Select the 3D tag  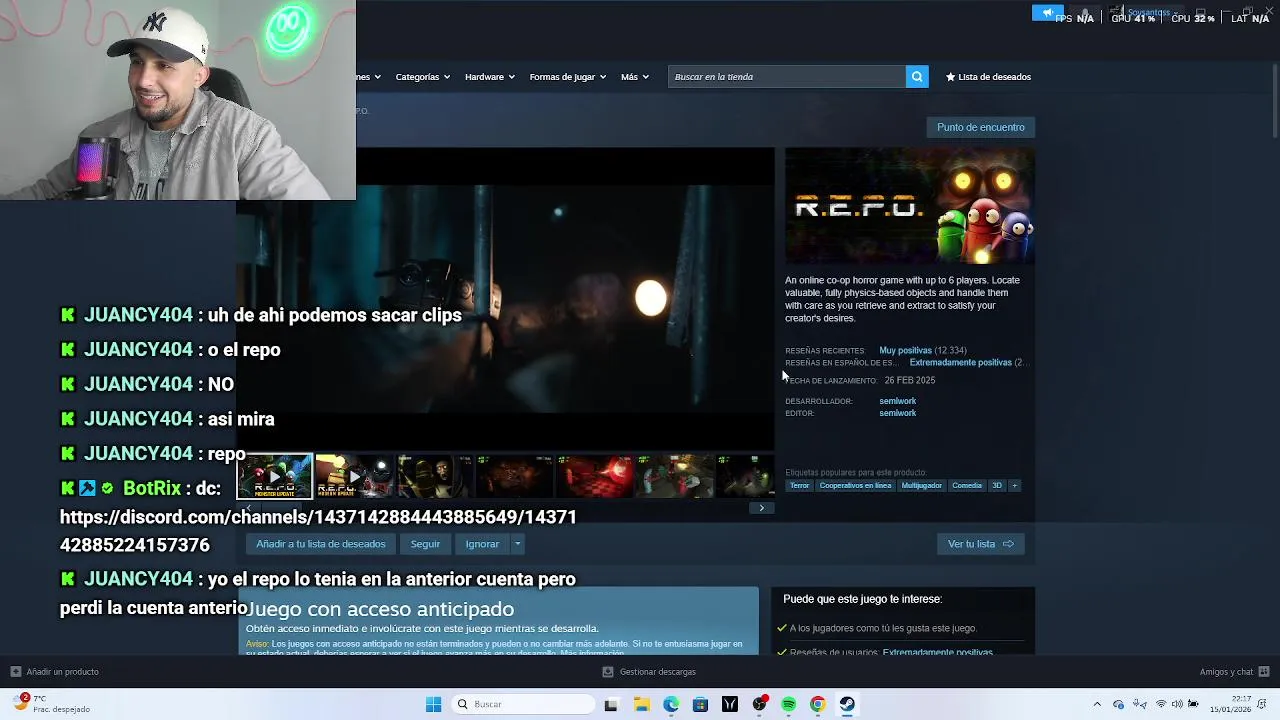pos(996,486)
